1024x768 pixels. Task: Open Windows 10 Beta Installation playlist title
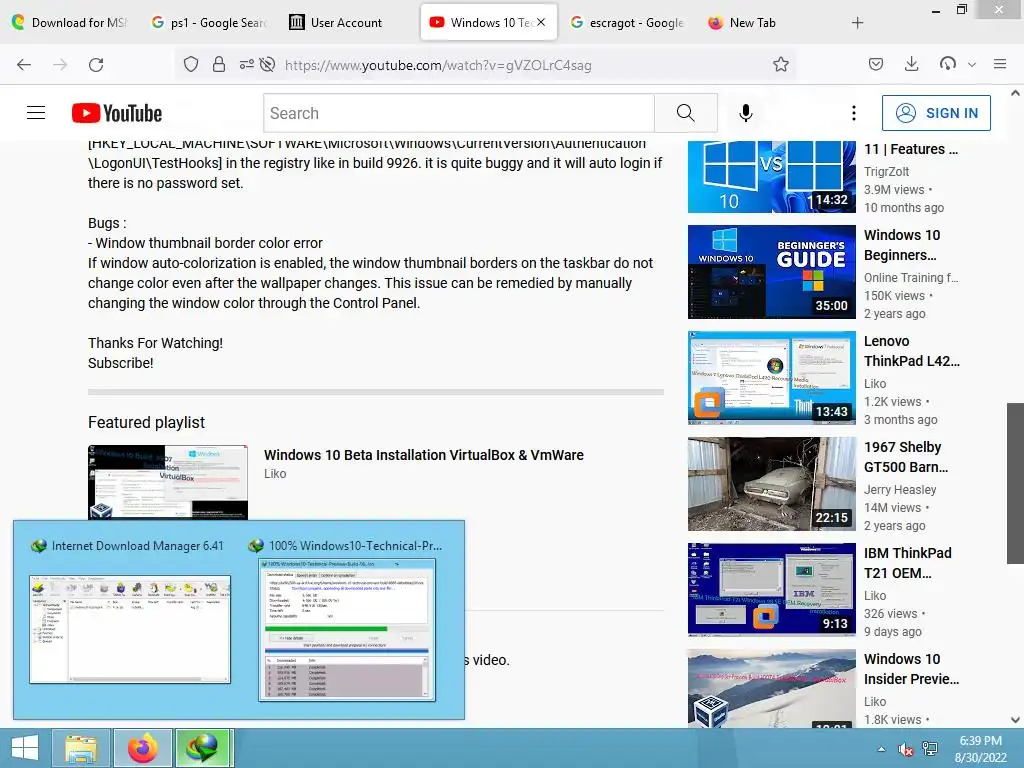423,455
